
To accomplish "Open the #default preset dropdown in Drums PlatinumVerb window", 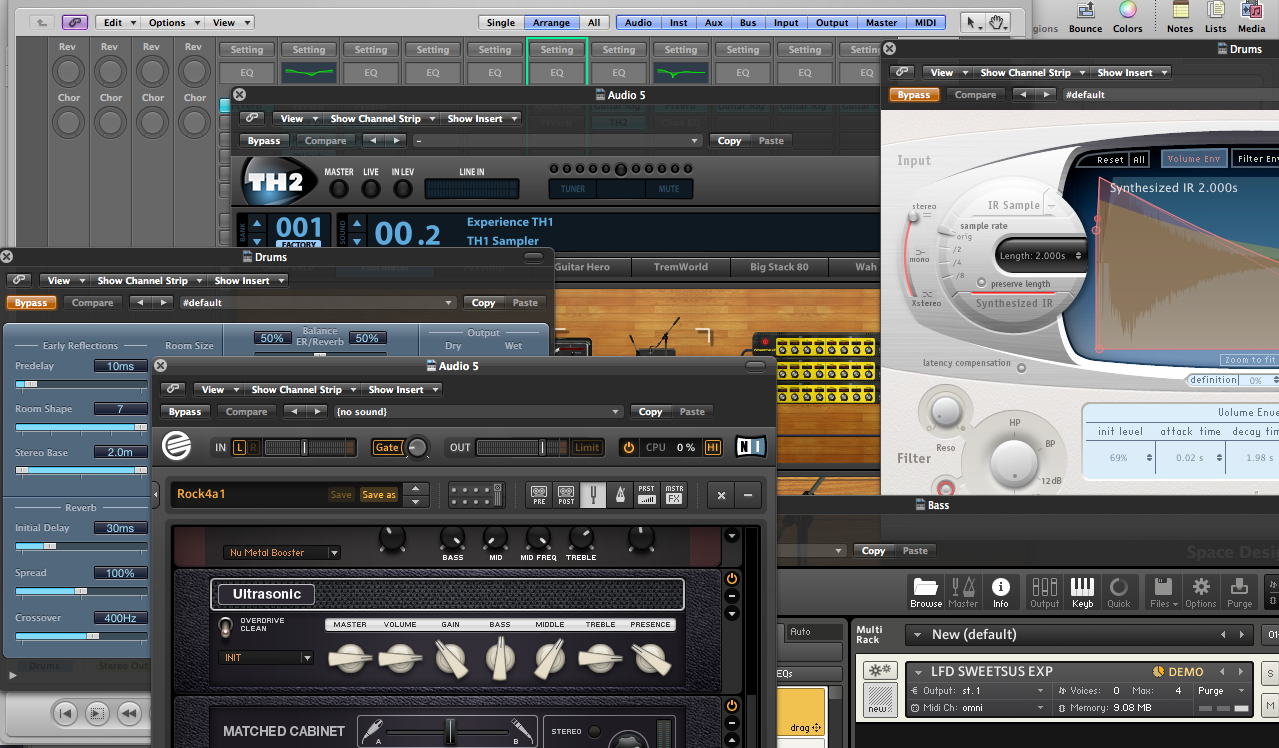I will (318, 303).
